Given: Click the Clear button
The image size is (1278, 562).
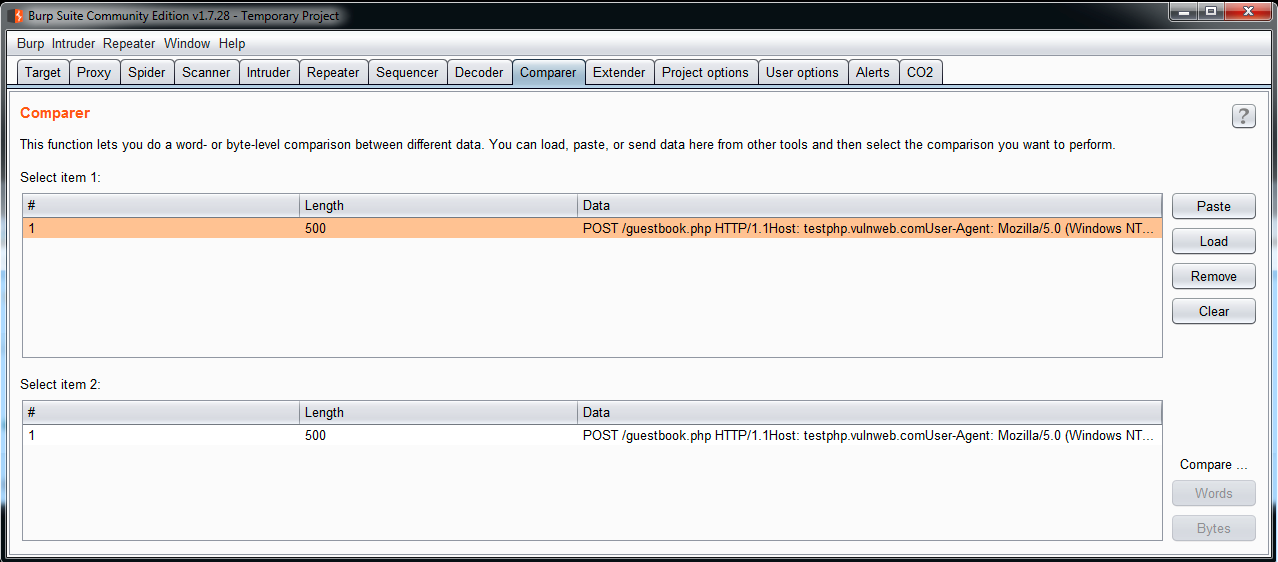Looking at the screenshot, I should (1214, 311).
